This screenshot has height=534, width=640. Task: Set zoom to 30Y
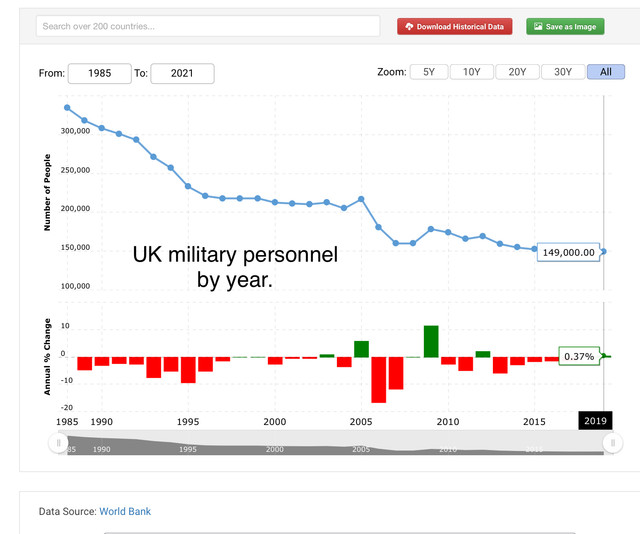click(x=563, y=72)
